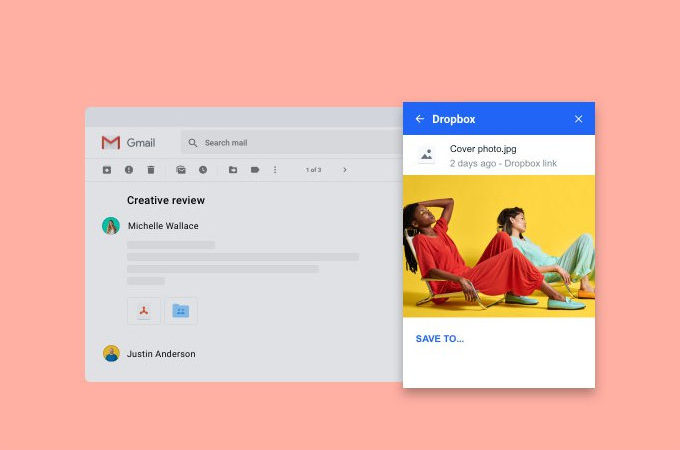Open the Michelle Wallace message
This screenshot has height=450, width=680.
[163, 226]
